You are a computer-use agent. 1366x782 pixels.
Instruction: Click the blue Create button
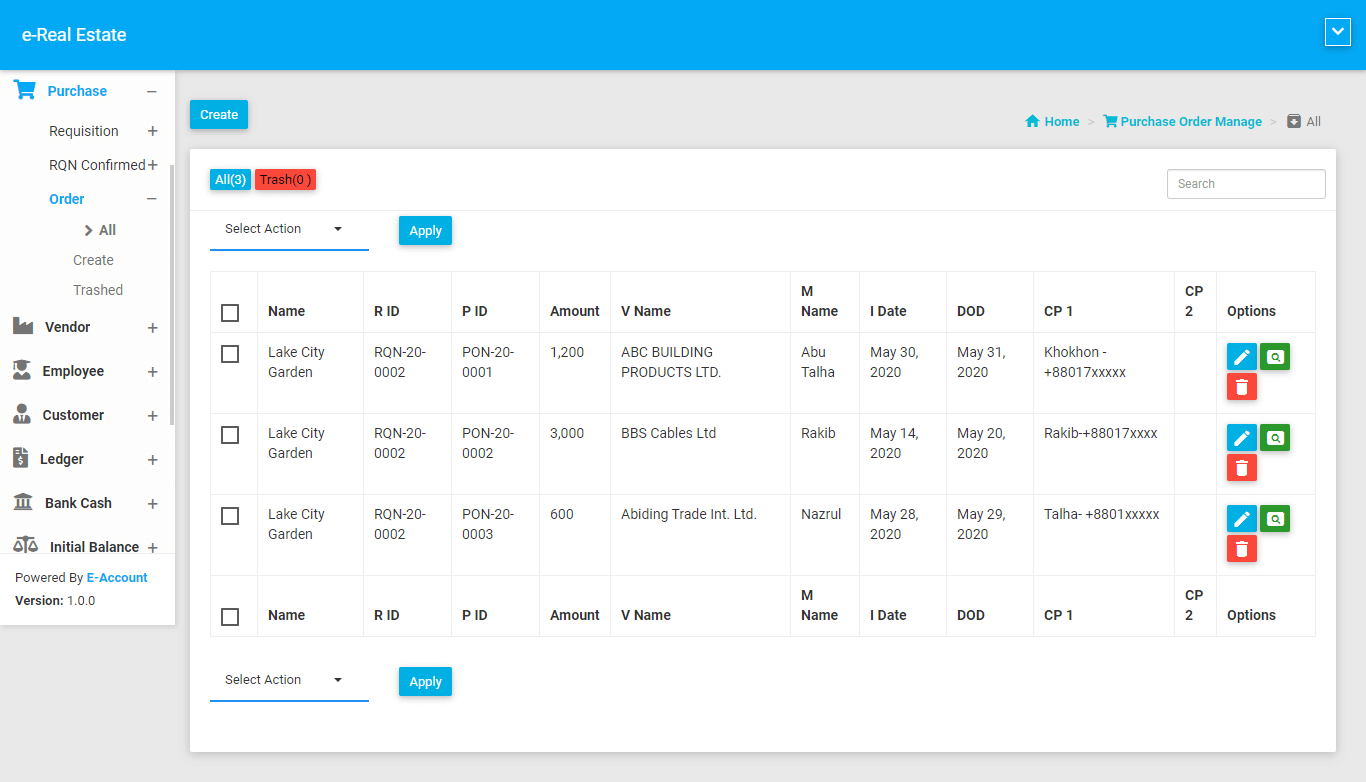[x=218, y=114]
